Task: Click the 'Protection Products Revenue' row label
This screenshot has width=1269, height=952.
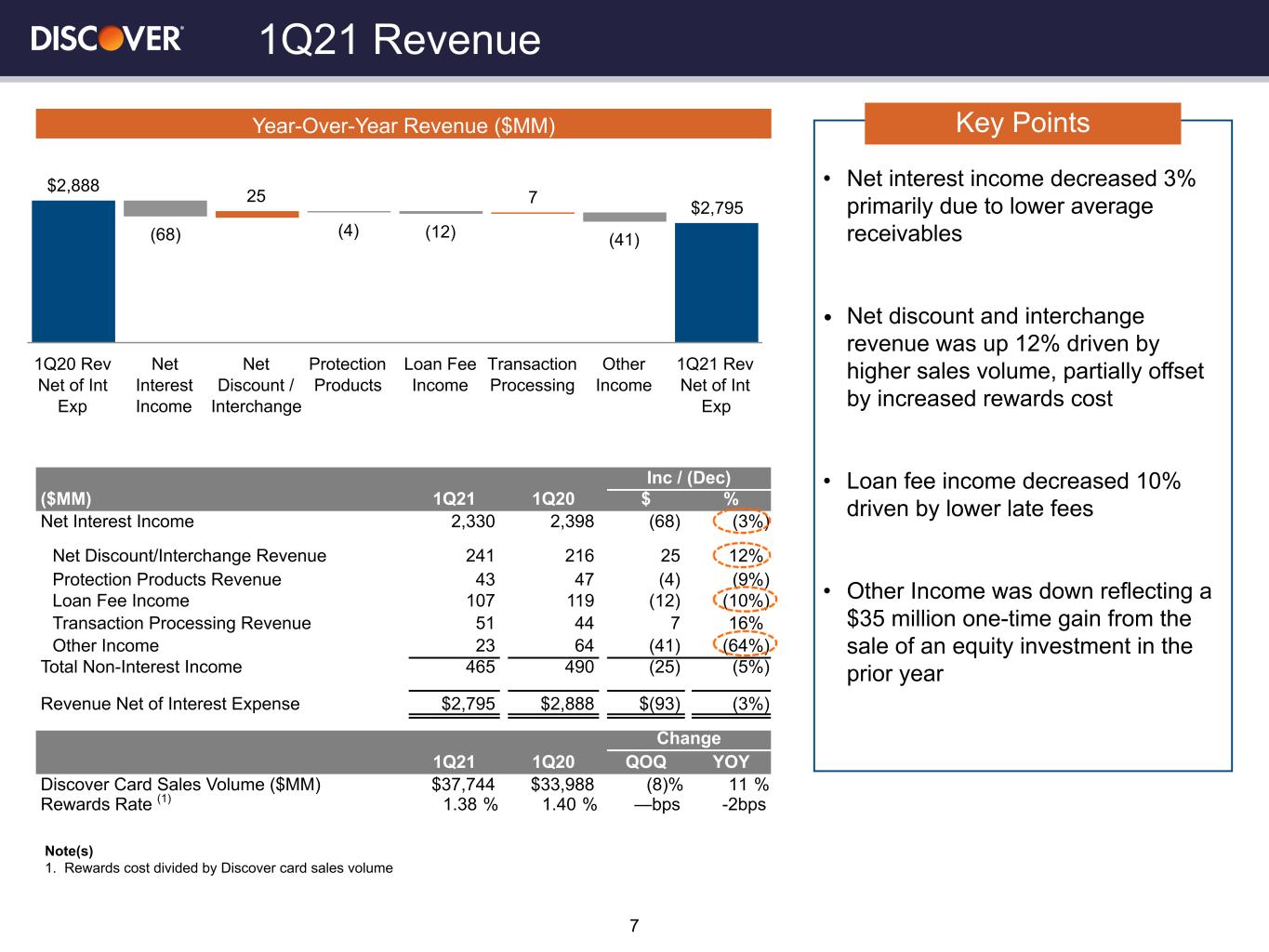Action: [166, 580]
